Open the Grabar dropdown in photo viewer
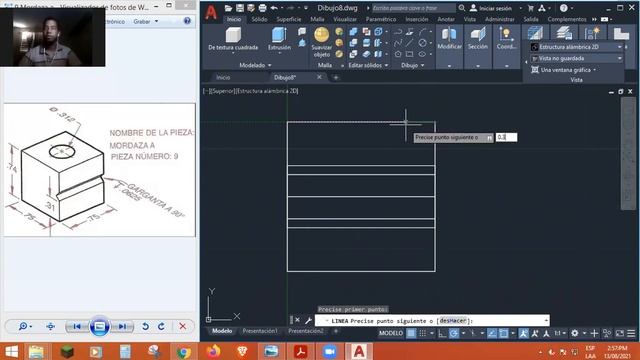Viewport: 640px width, 360px height. click(x=145, y=21)
